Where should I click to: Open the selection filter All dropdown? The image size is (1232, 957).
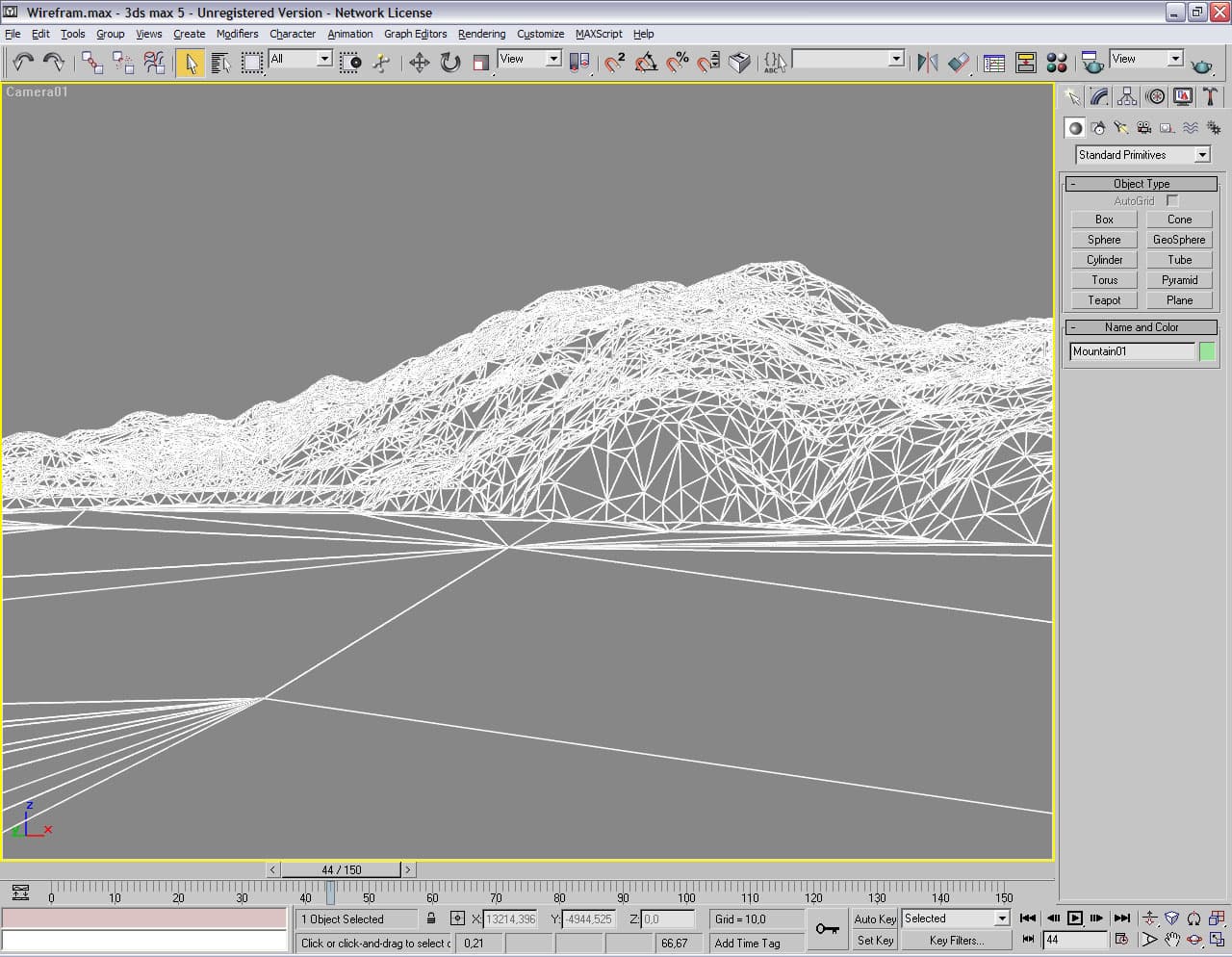point(300,59)
